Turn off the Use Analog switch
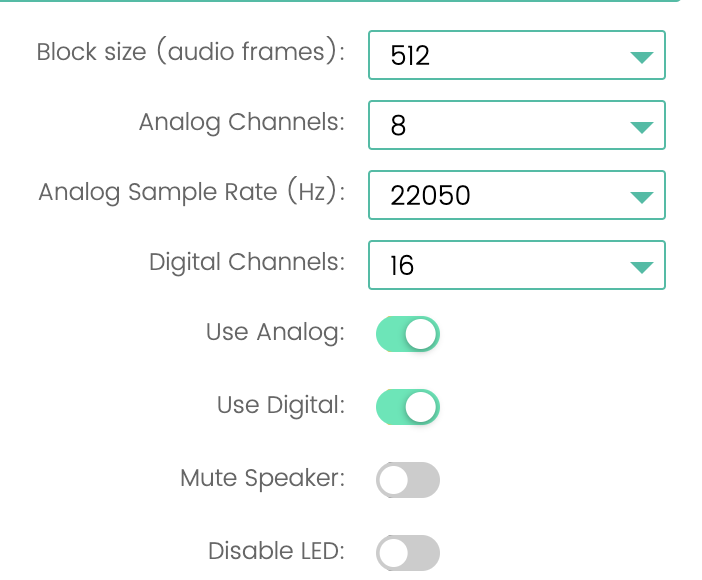This screenshot has height=580, width=702. (x=408, y=335)
